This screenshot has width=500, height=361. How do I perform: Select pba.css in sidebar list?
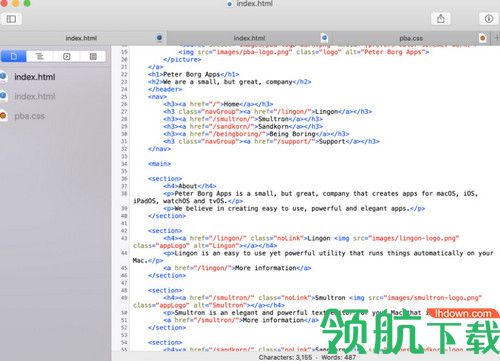point(29,116)
